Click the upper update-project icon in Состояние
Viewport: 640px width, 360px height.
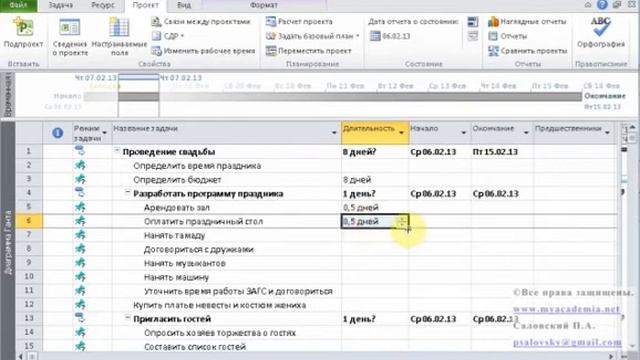[x=473, y=22]
